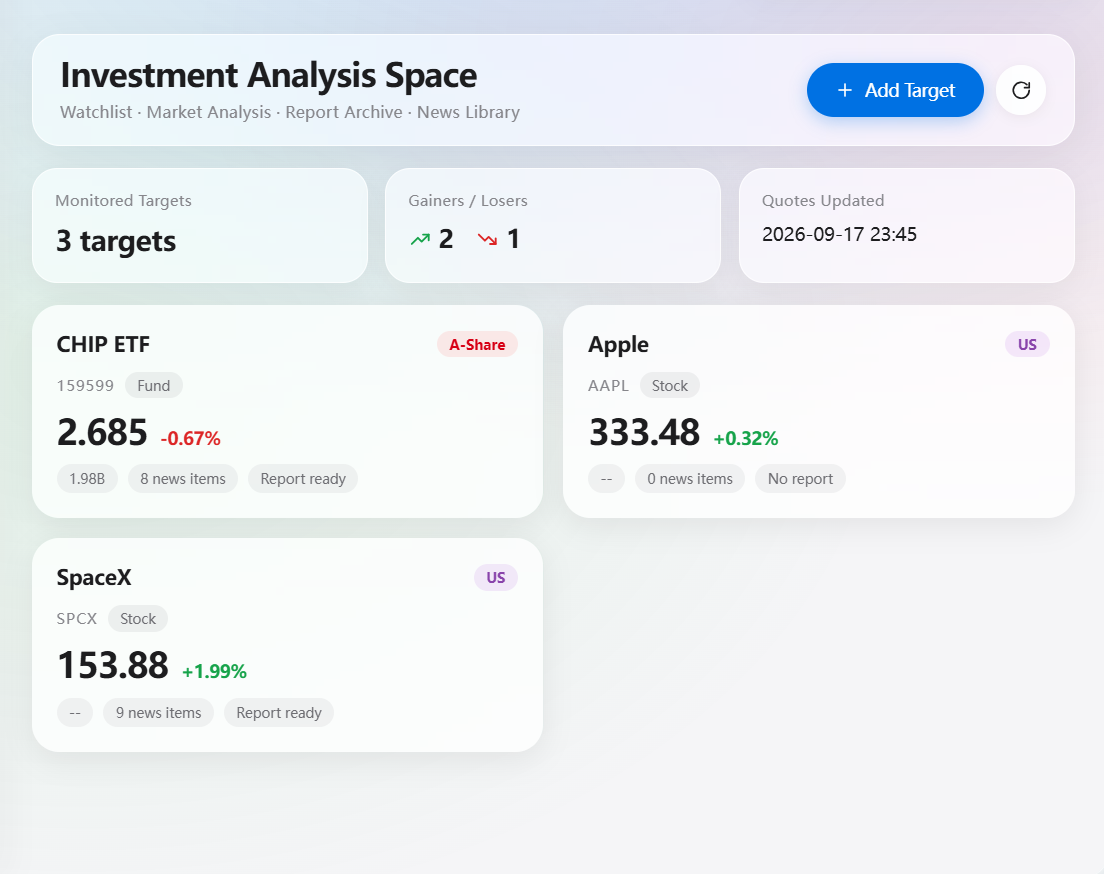The width and height of the screenshot is (1104, 874).
Task: Open CHIP ETF's Report ready chip
Action: click(x=303, y=479)
